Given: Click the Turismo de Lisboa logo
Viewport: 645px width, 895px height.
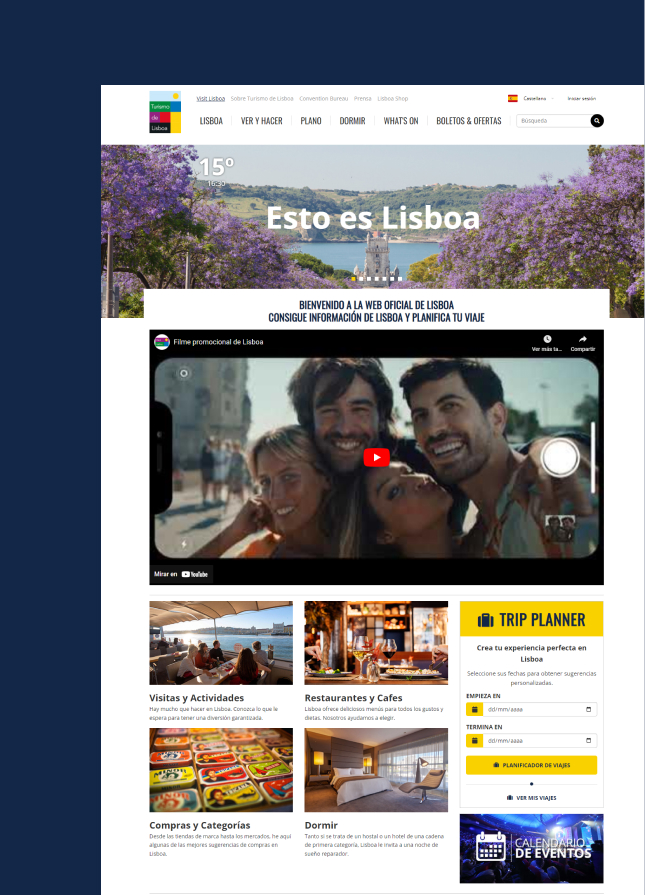Looking at the screenshot, I should [x=165, y=112].
